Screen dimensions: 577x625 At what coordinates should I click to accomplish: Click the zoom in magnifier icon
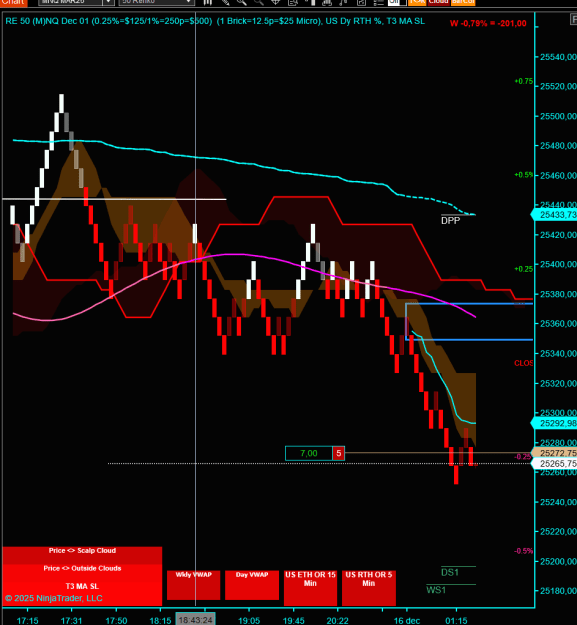[242, 2]
